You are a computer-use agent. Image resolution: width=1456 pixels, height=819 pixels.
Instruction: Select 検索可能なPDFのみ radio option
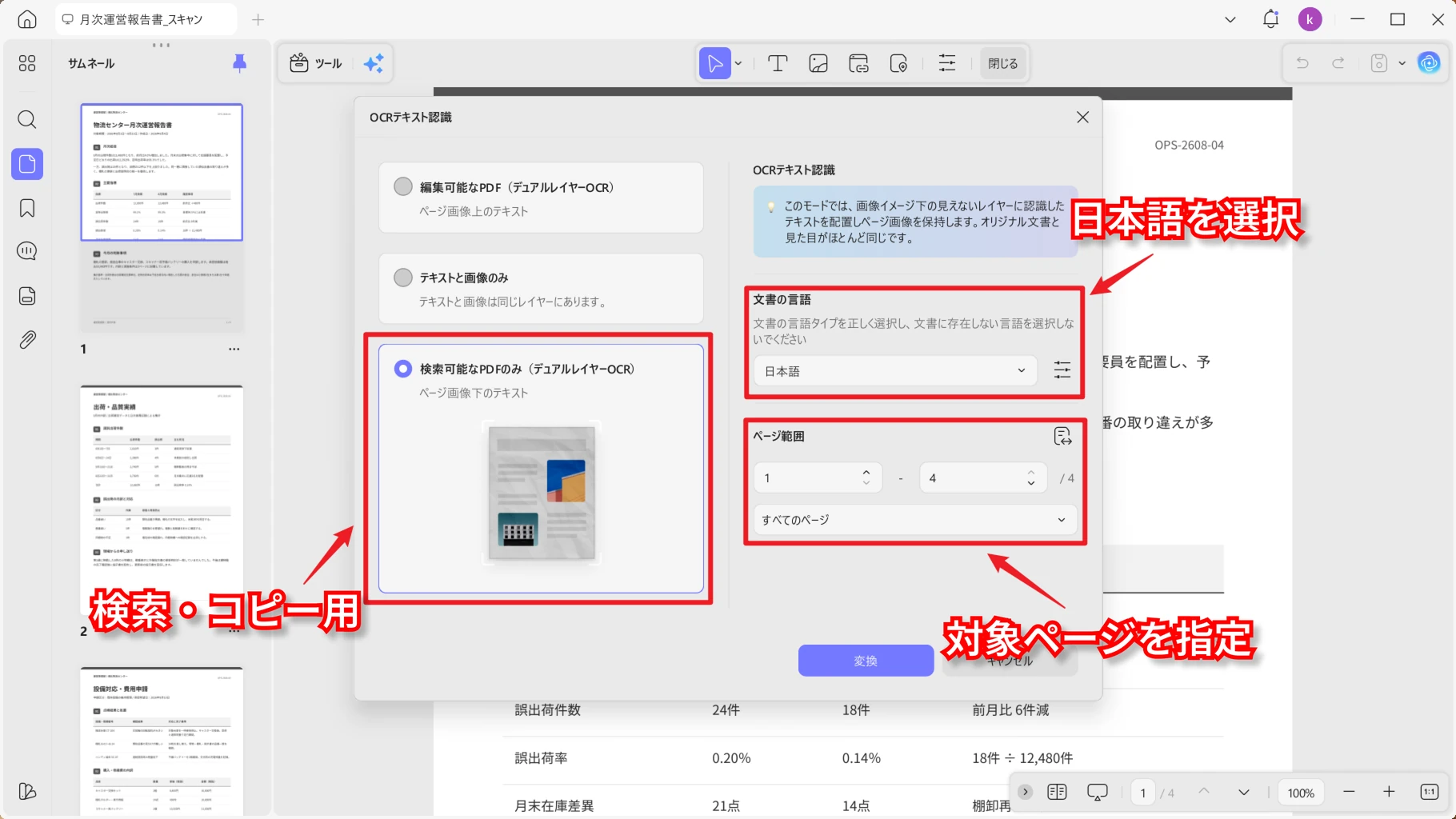pos(403,369)
